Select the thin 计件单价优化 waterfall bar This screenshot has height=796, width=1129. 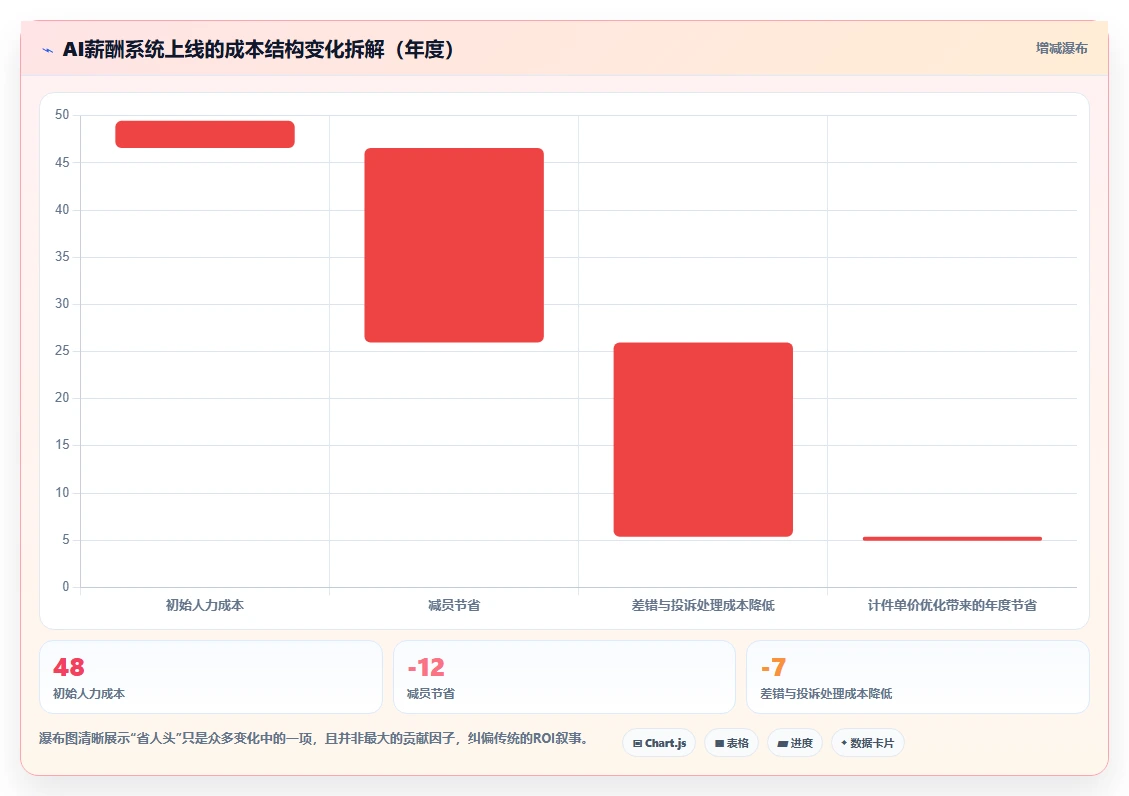[952, 538]
